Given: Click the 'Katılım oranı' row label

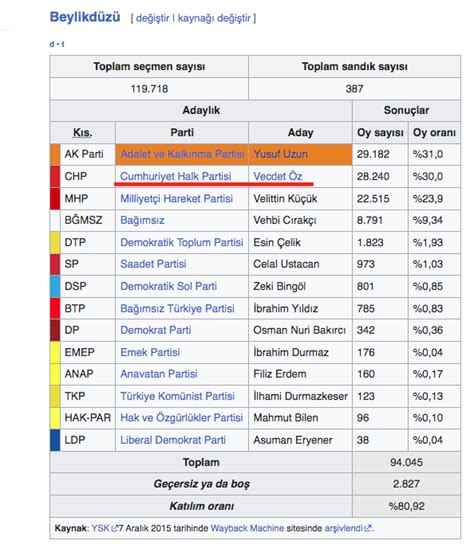Looking at the screenshot, I should click(x=201, y=506).
